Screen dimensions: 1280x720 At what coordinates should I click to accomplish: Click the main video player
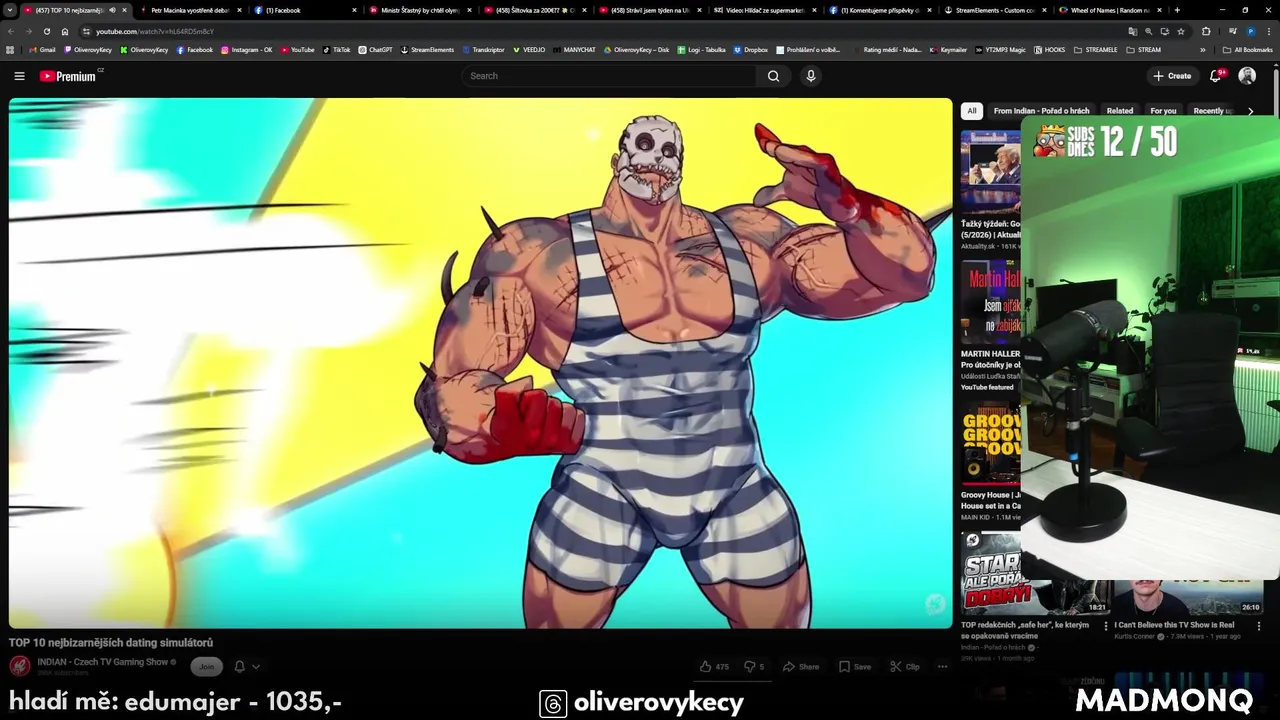(x=480, y=363)
